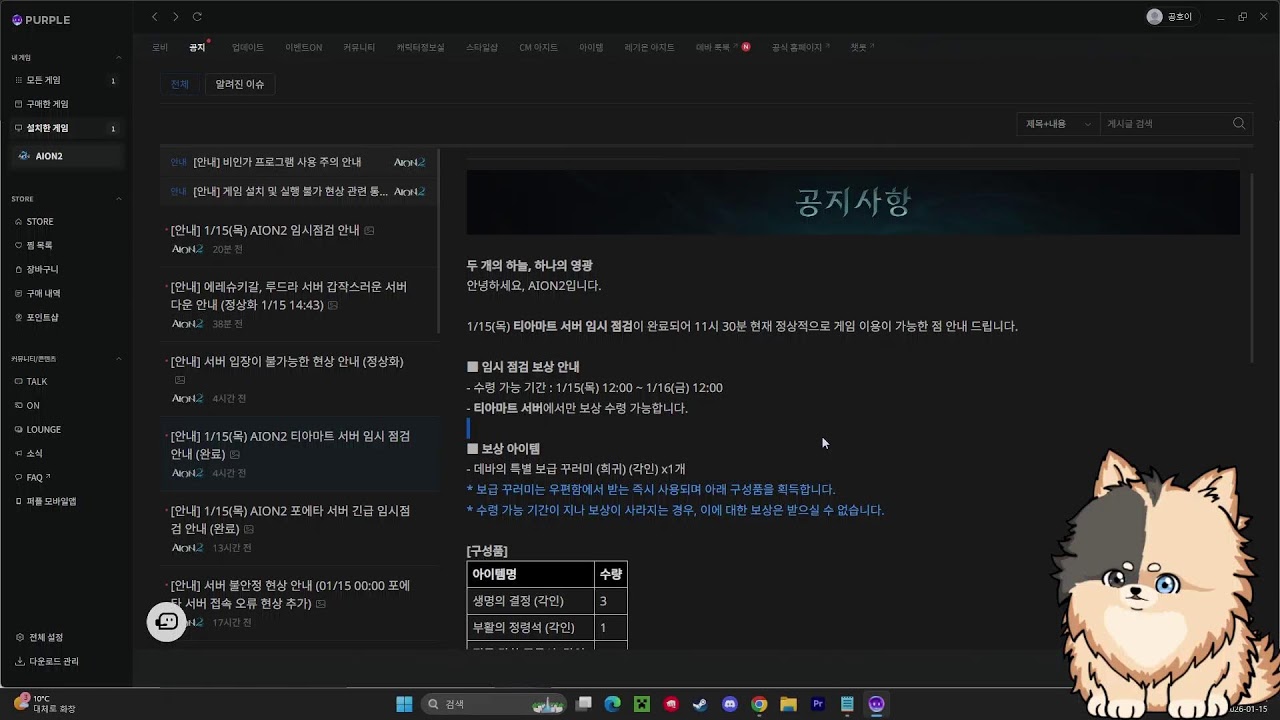Switch to the 레기온 아지트 tab
Image resolution: width=1280 pixels, height=720 pixels.
point(650,48)
